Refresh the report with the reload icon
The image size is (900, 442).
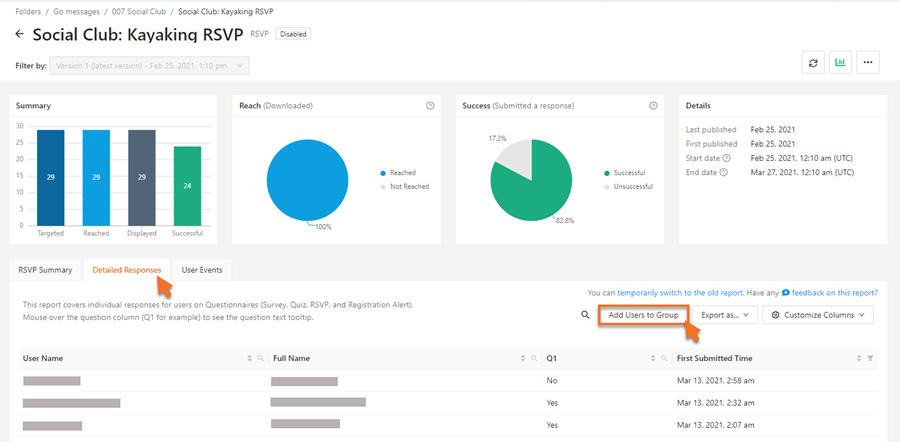tap(813, 63)
